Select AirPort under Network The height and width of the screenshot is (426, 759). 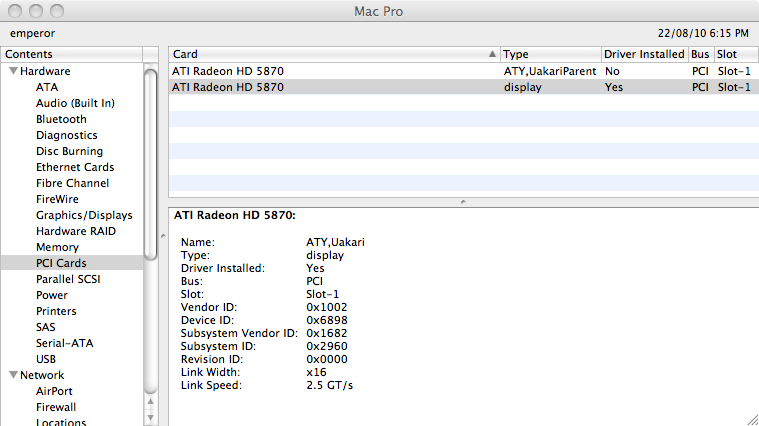tap(54, 391)
